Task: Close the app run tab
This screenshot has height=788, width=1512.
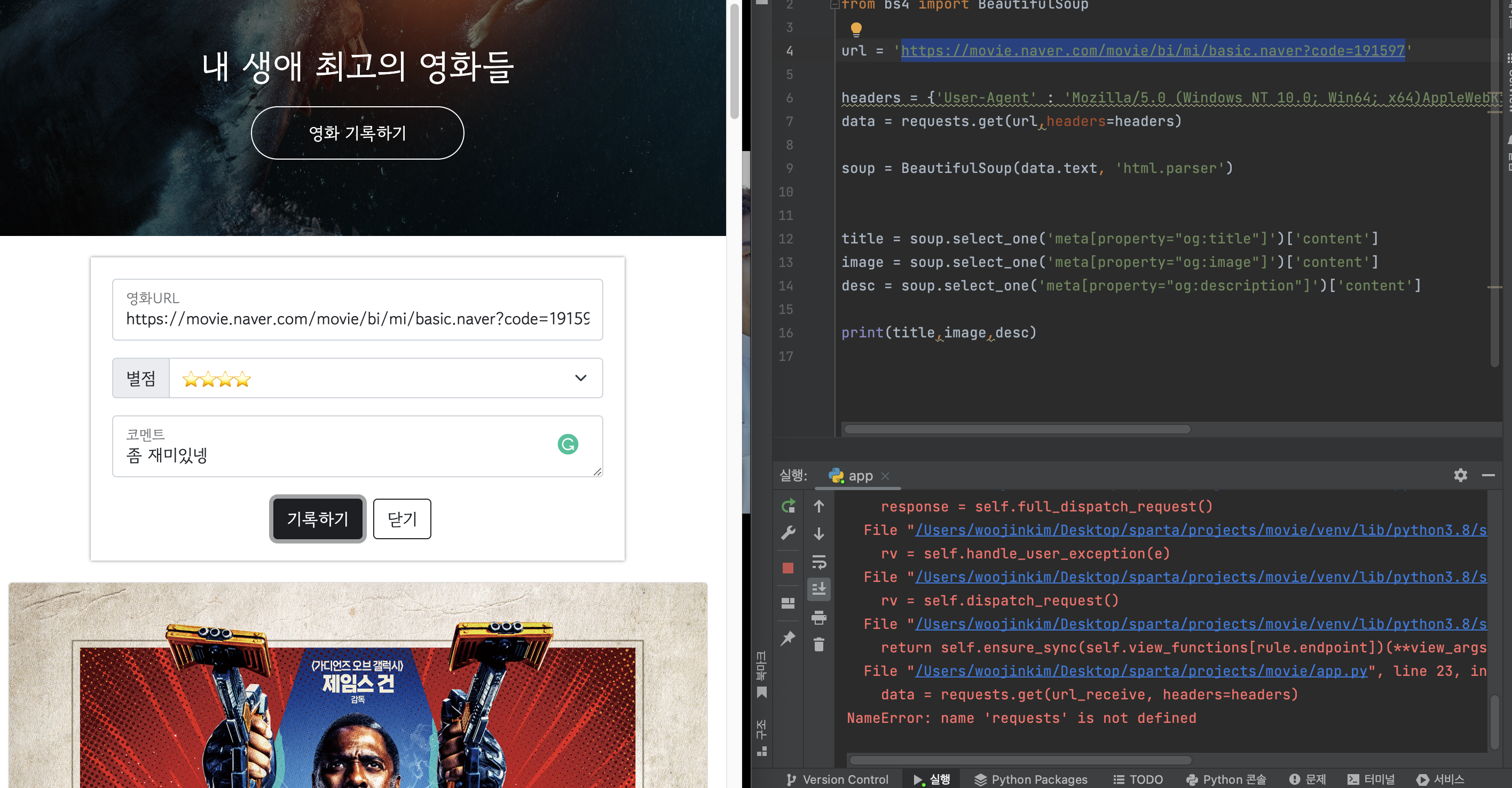Action: pos(885,476)
